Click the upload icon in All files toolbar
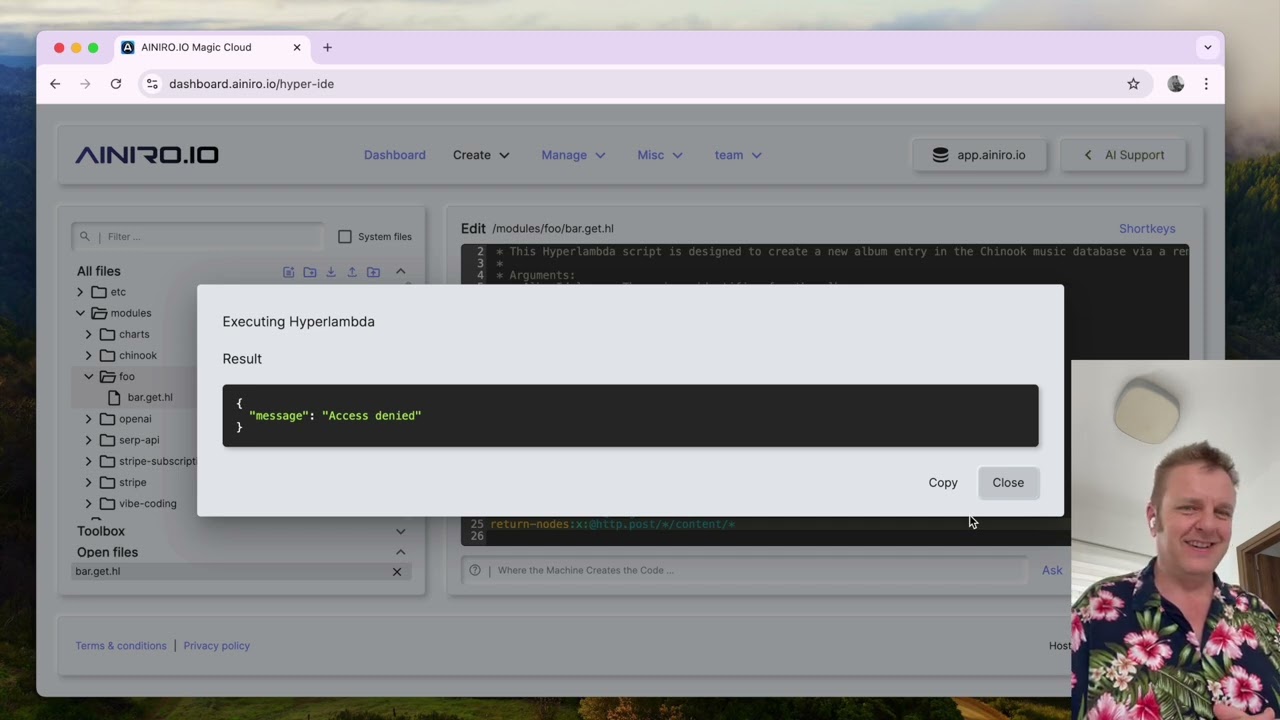This screenshot has width=1280, height=720. 352,271
